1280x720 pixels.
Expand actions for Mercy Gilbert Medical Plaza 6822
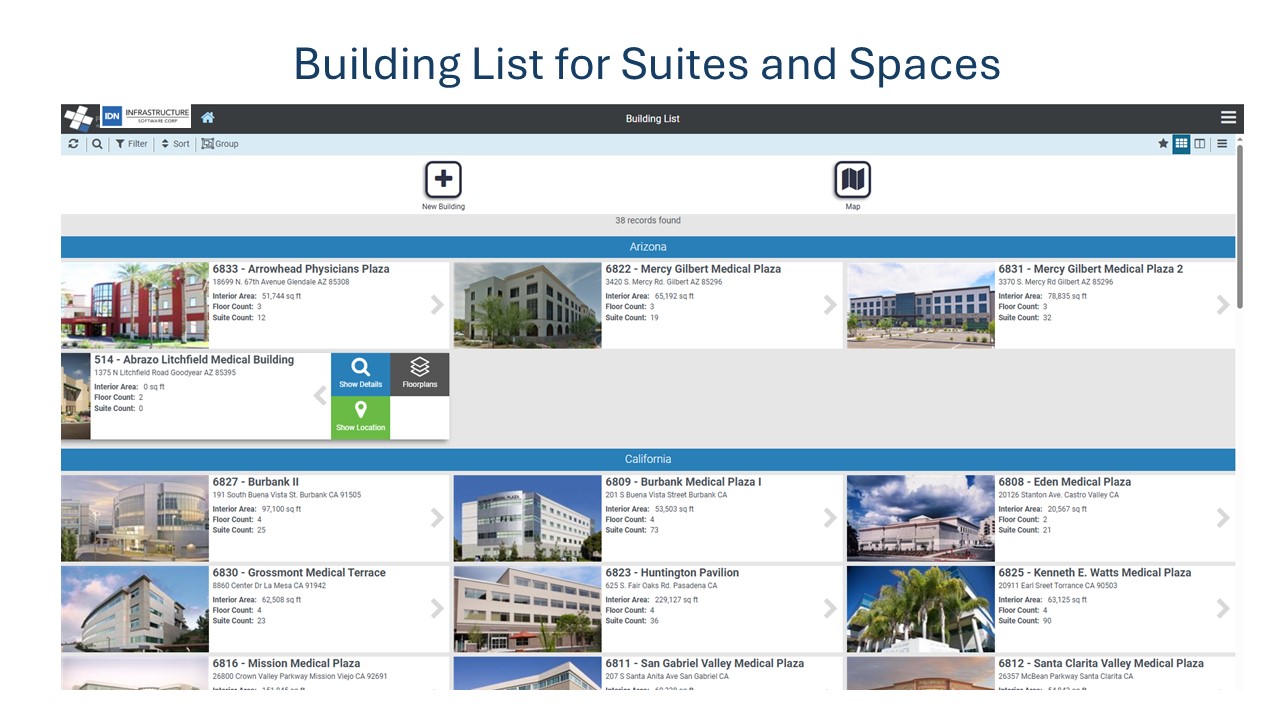(830, 305)
